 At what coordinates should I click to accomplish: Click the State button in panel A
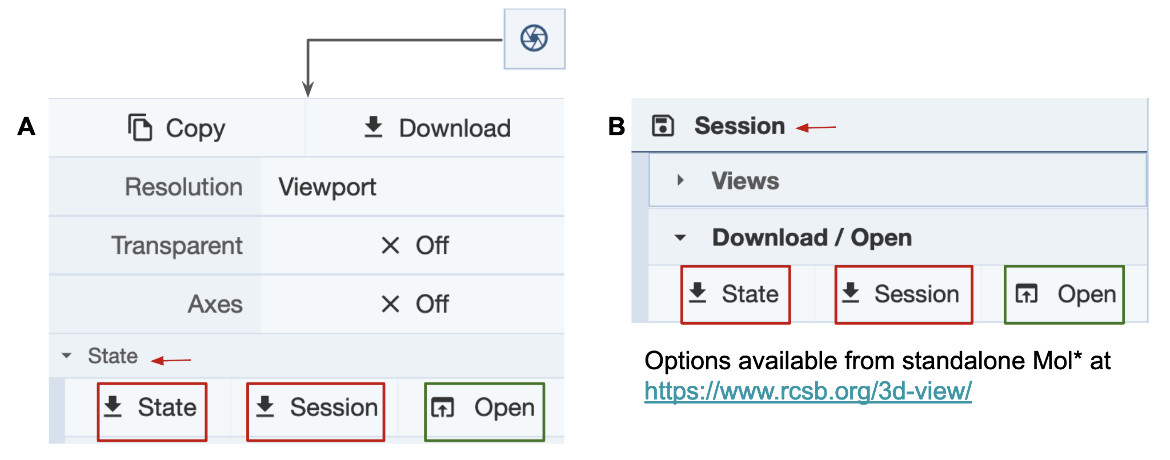(152, 408)
